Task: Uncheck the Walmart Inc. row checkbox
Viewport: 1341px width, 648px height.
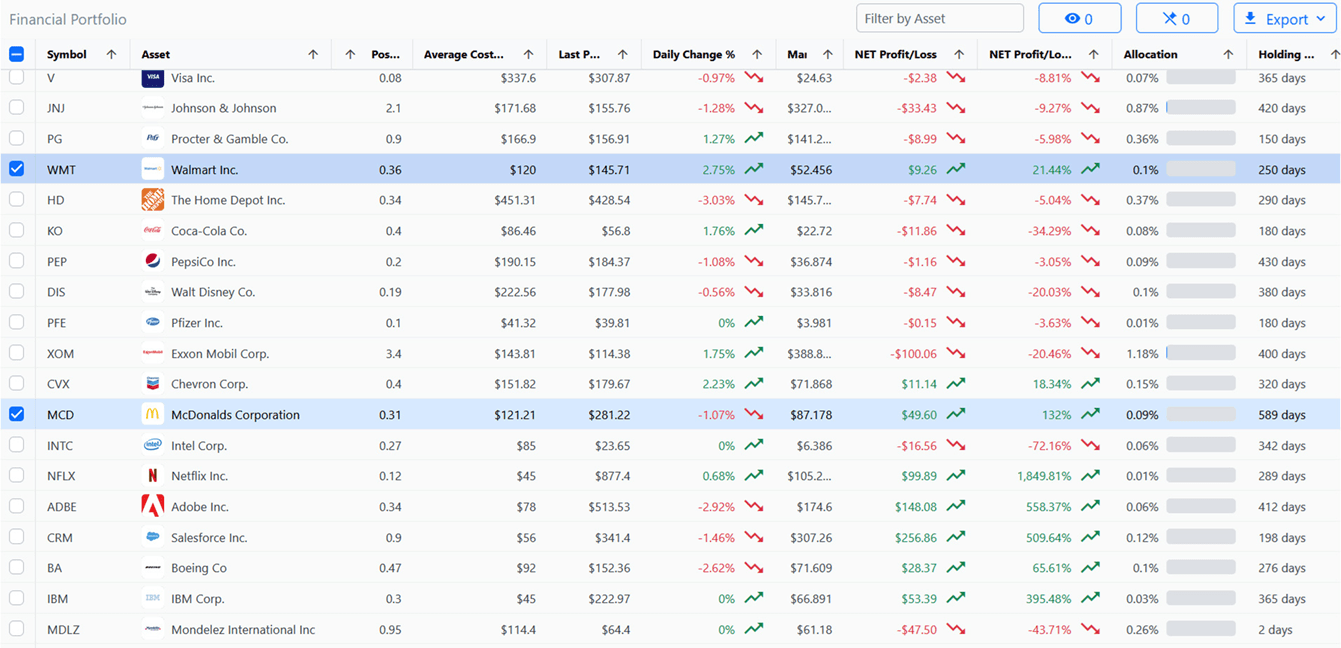Action: tap(16, 169)
